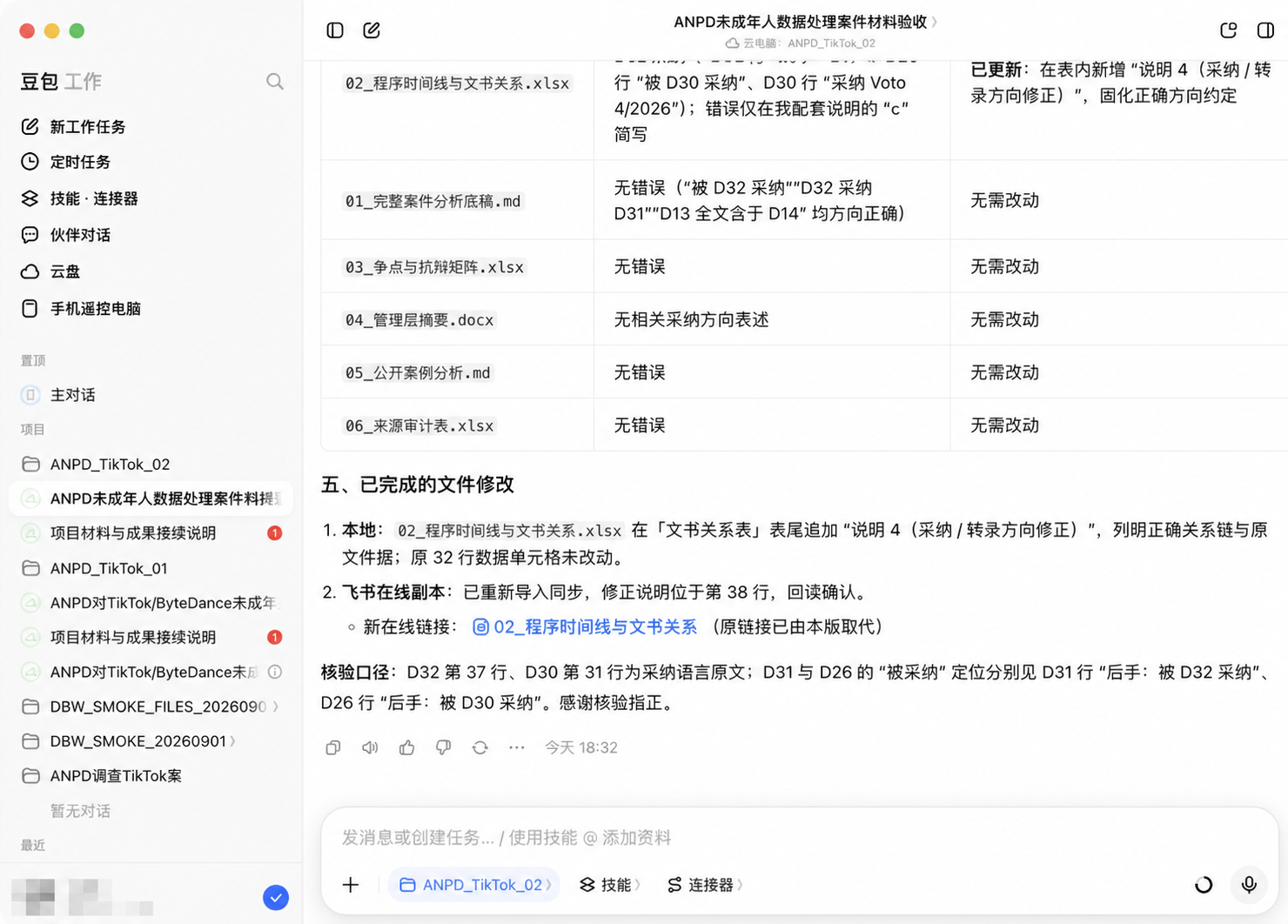Click the message input field placeholder
Image resolution: width=1288 pixels, height=924 pixels.
point(506,838)
